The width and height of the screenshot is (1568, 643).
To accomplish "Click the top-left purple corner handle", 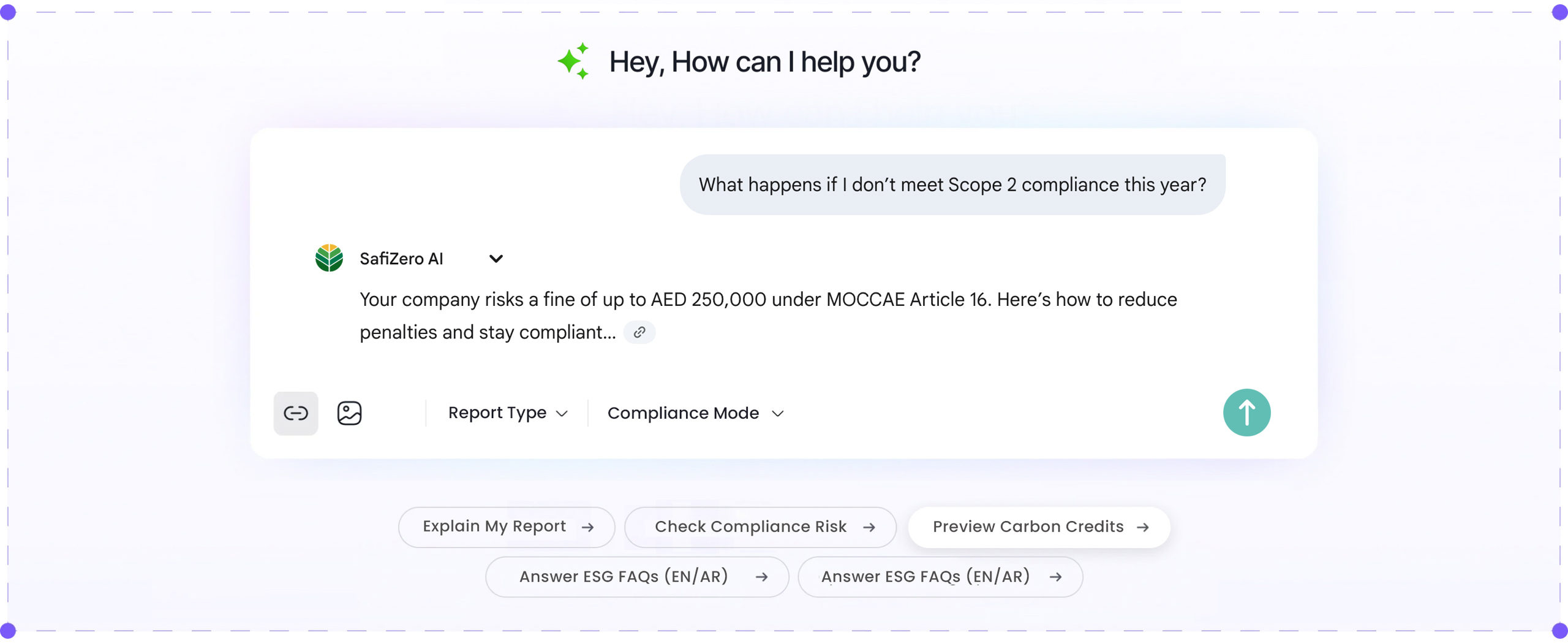I will pos(8,12).
